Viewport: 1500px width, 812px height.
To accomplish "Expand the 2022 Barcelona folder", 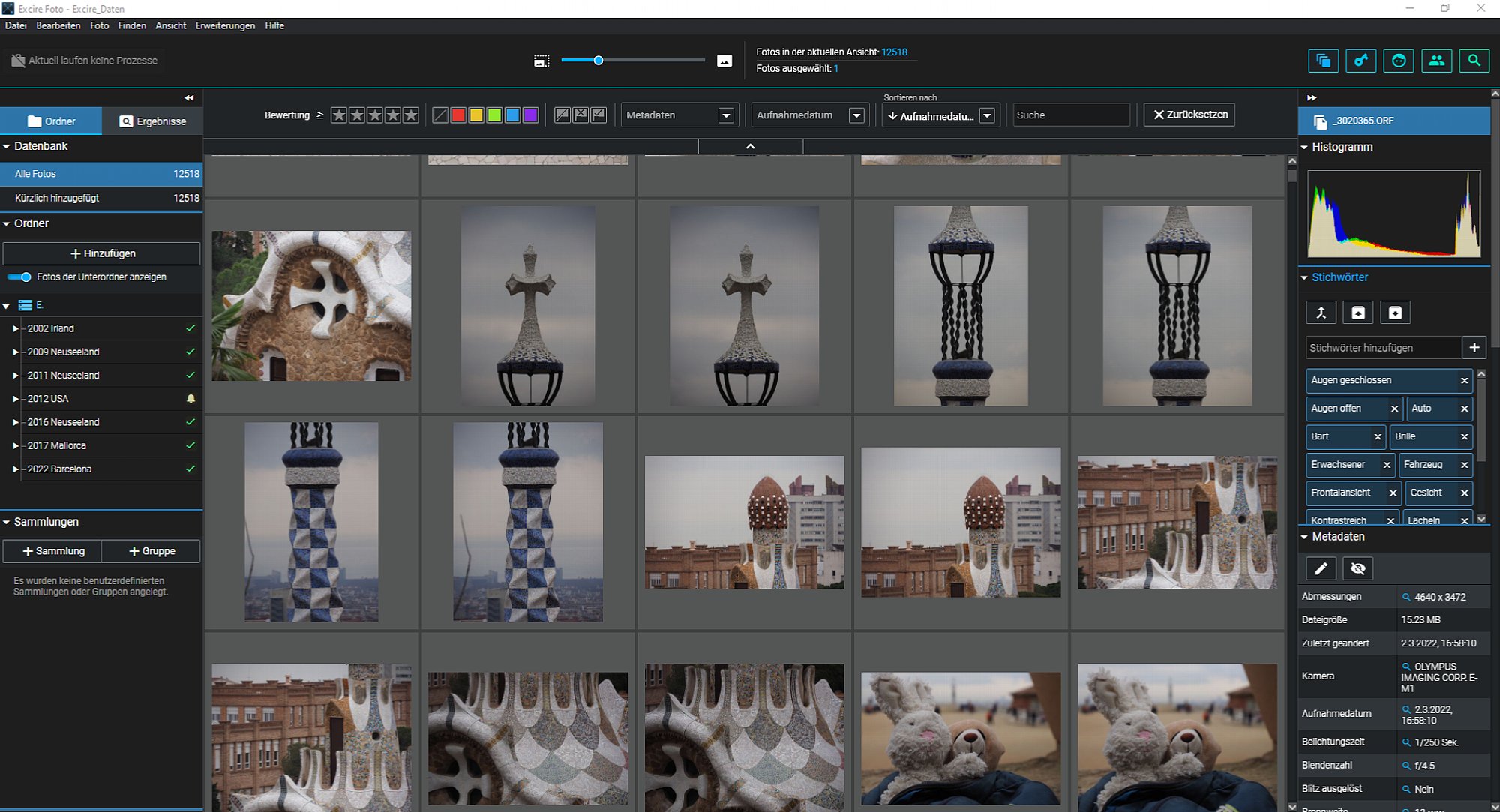I will [15, 469].
